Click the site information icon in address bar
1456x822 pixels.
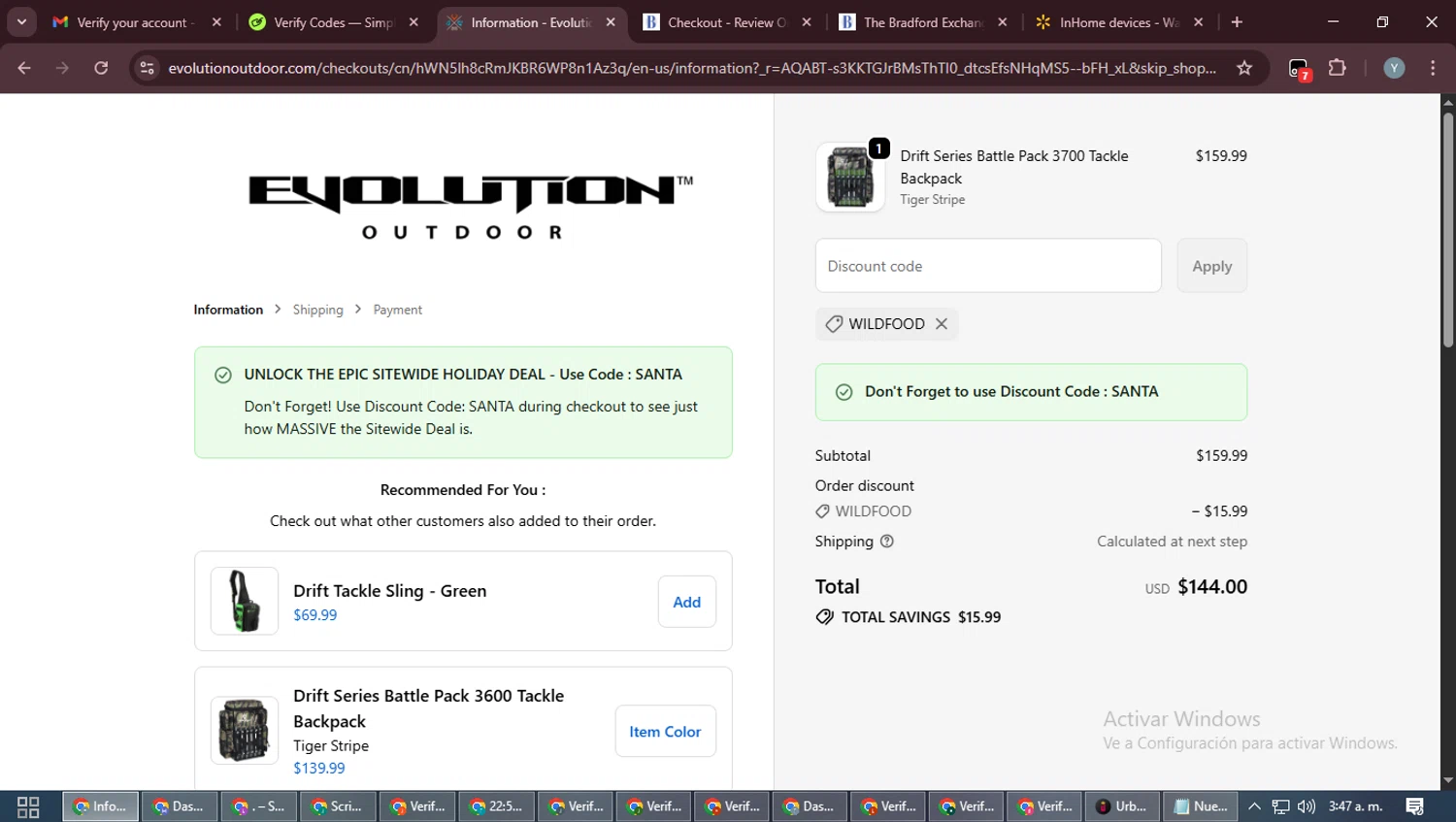tap(147, 68)
